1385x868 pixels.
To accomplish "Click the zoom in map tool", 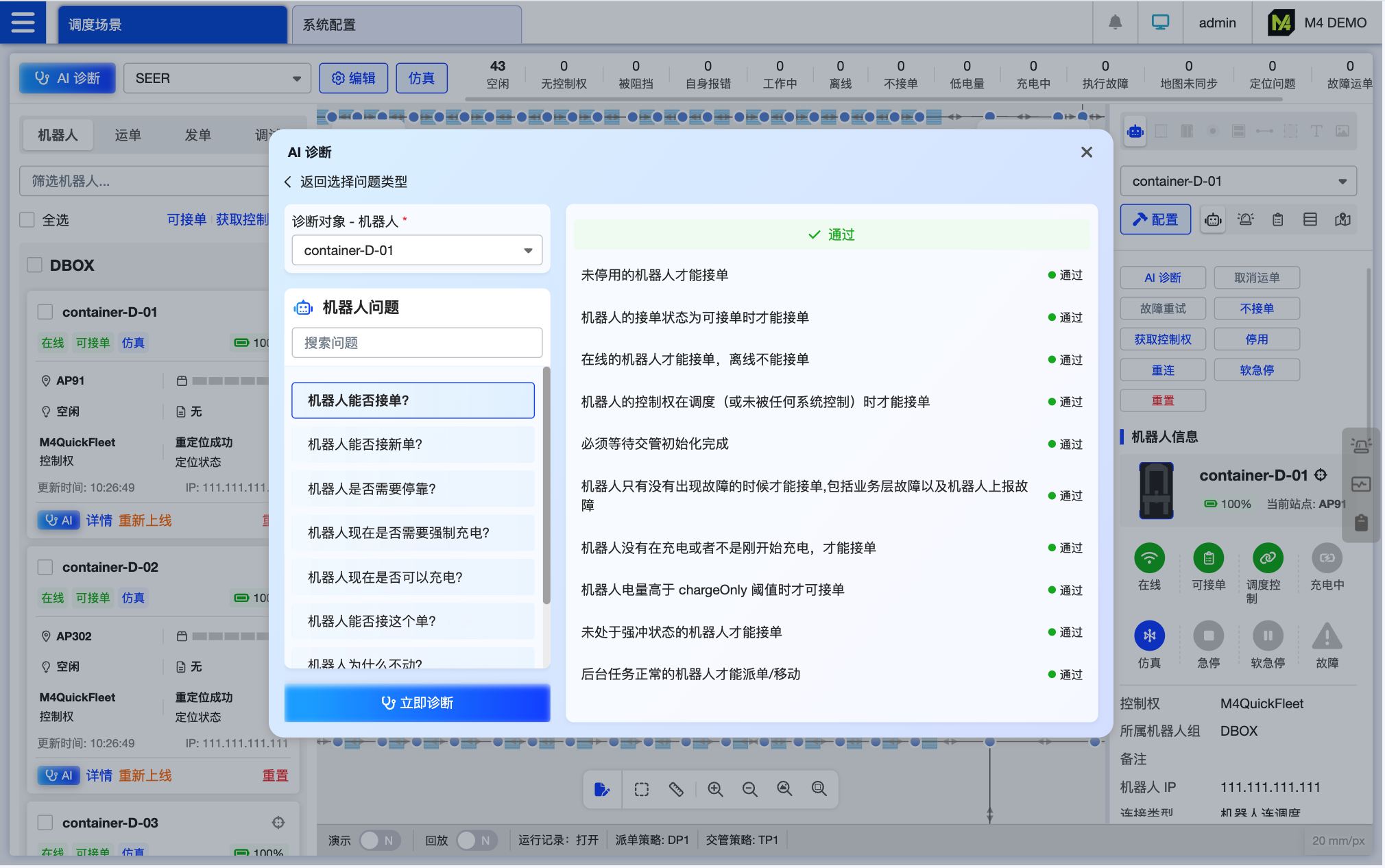I will pos(715,789).
